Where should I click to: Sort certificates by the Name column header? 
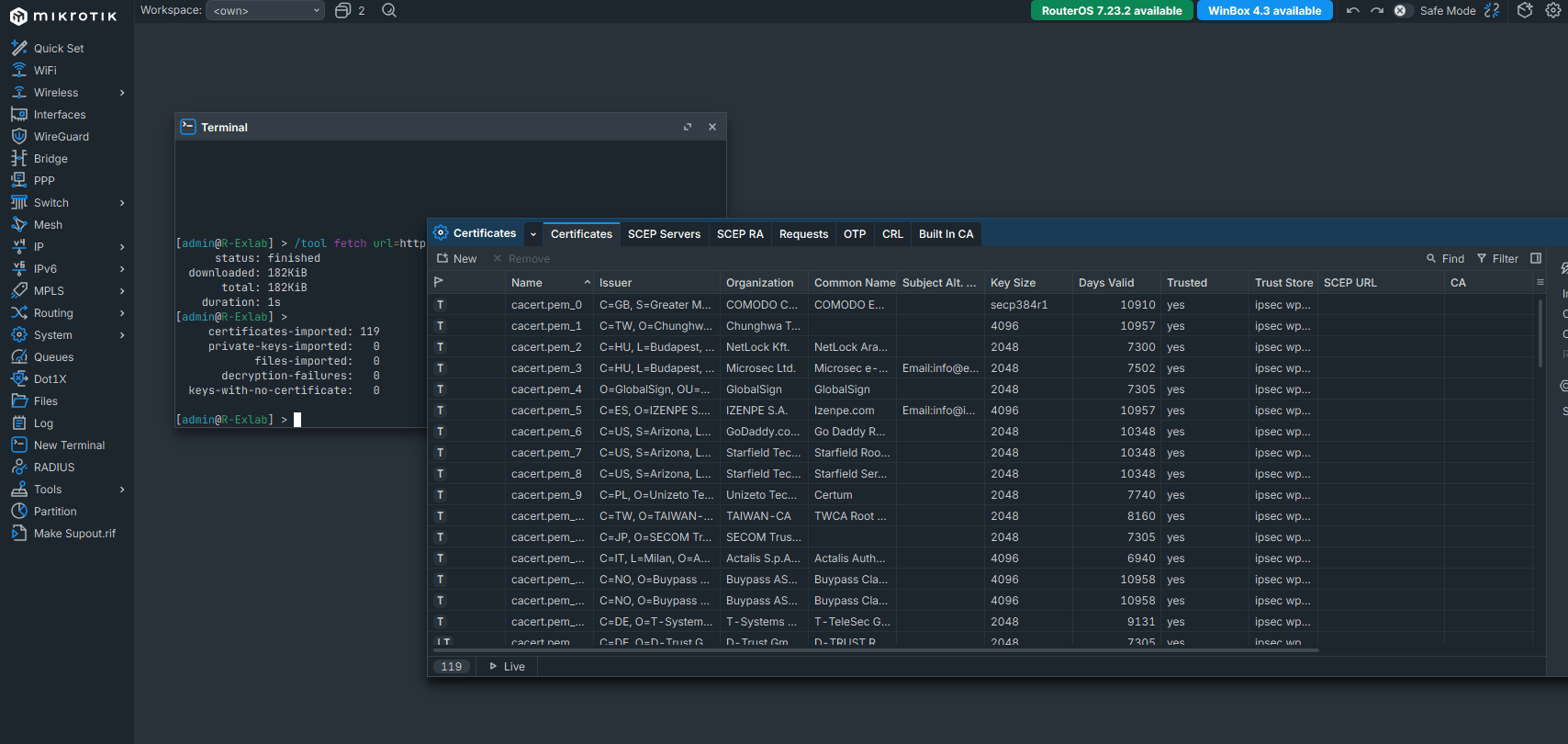(549, 282)
